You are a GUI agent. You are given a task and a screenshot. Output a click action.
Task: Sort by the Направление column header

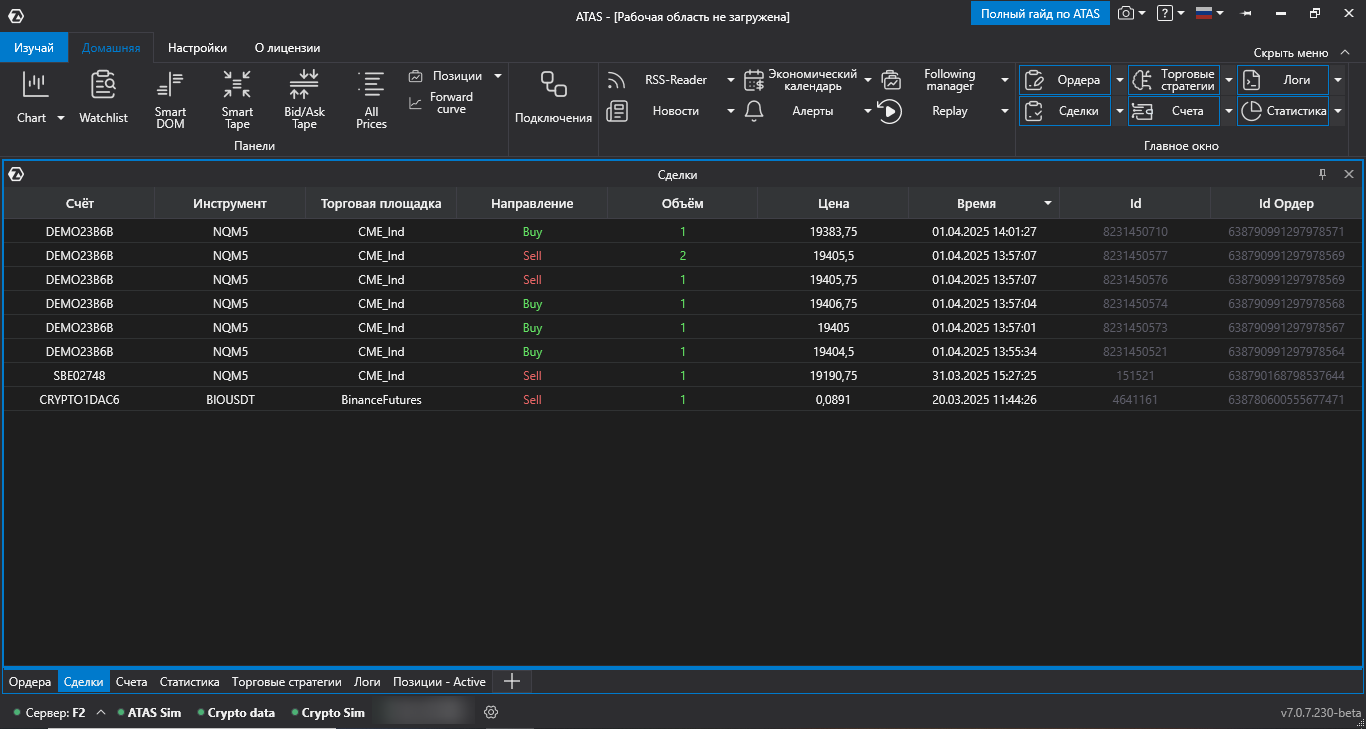click(532, 203)
